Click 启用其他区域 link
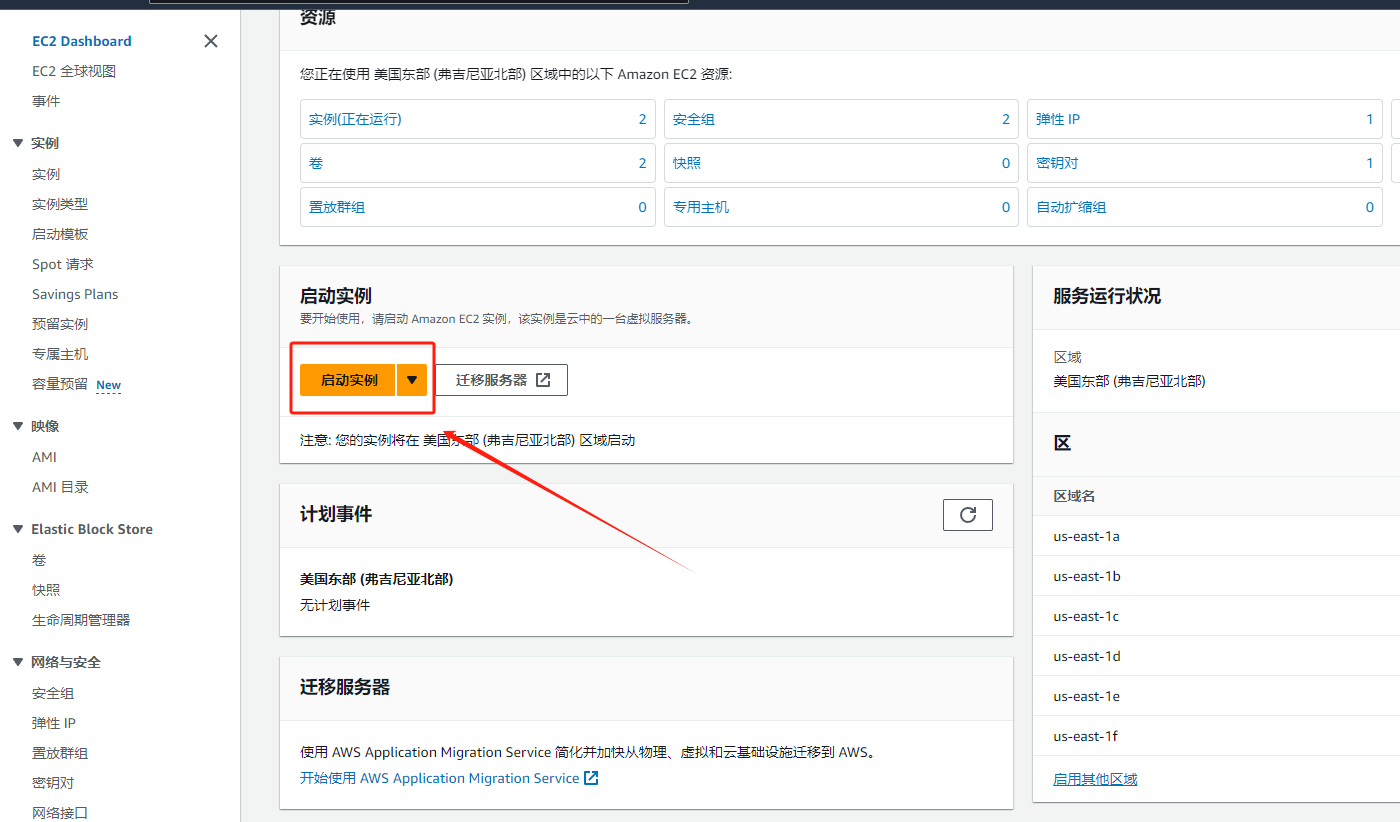 [x=1095, y=779]
